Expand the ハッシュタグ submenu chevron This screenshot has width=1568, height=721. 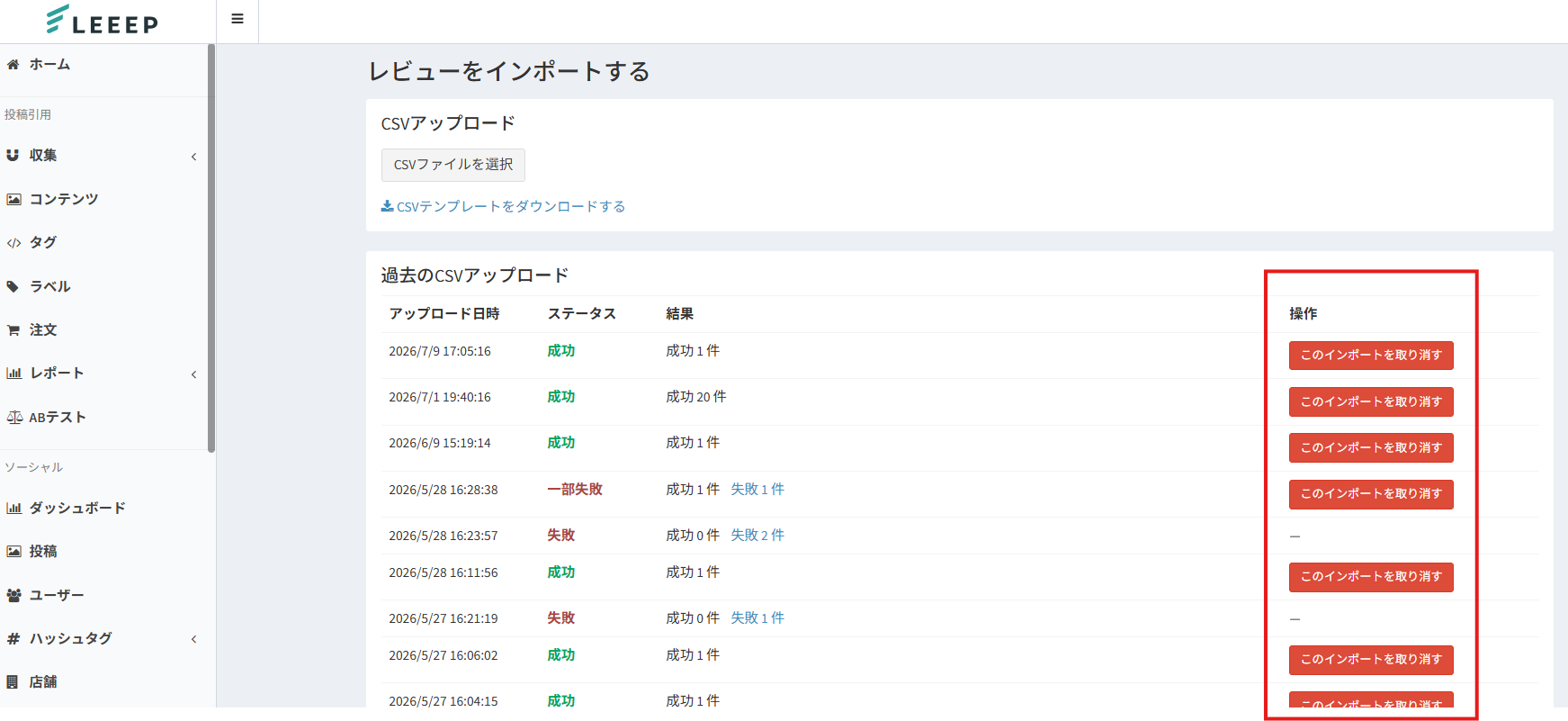tap(193, 639)
